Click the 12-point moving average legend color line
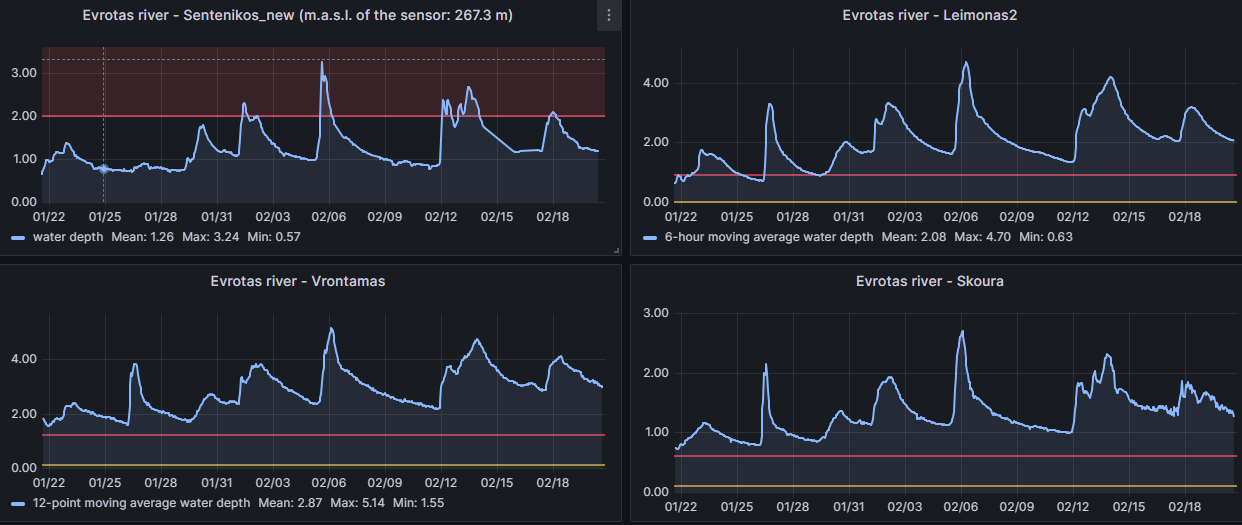Screen dimensions: 1242x525 (x=19, y=503)
